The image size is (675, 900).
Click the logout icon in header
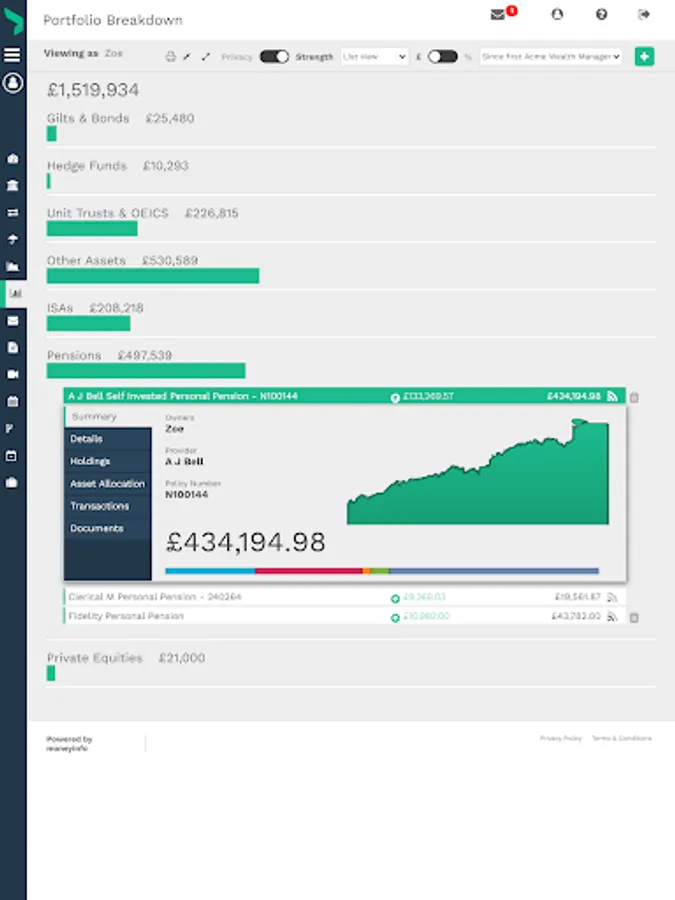644,14
